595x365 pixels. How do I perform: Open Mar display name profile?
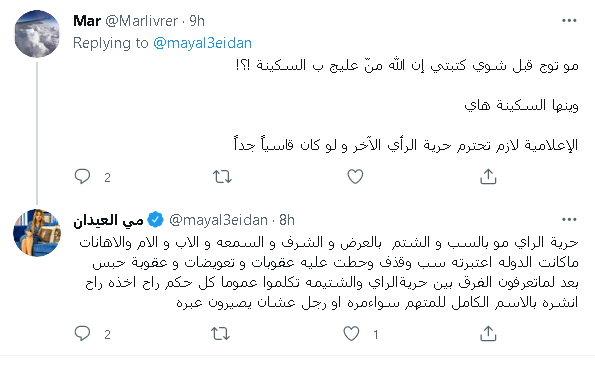[87, 21]
